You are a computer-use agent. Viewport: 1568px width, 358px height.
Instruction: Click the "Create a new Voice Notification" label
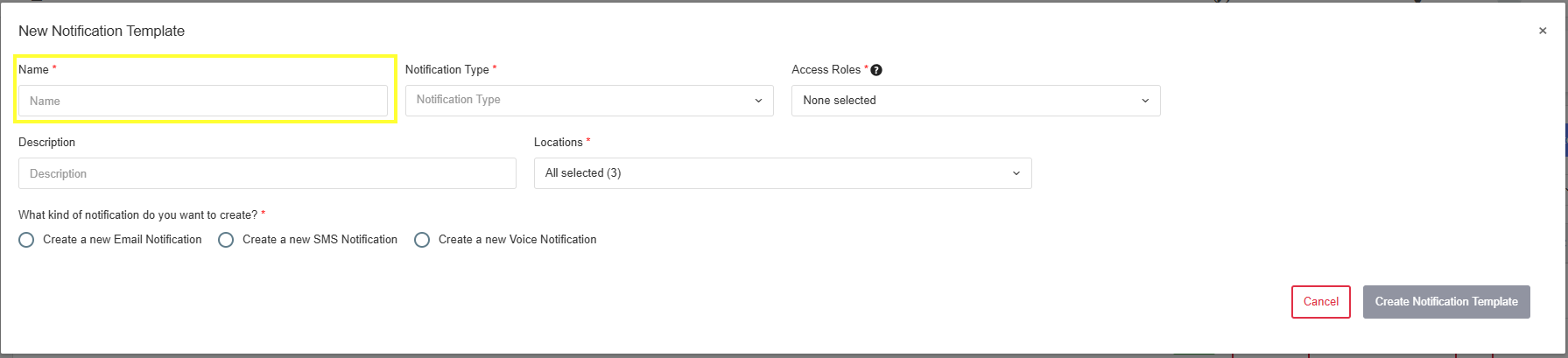pos(517,239)
